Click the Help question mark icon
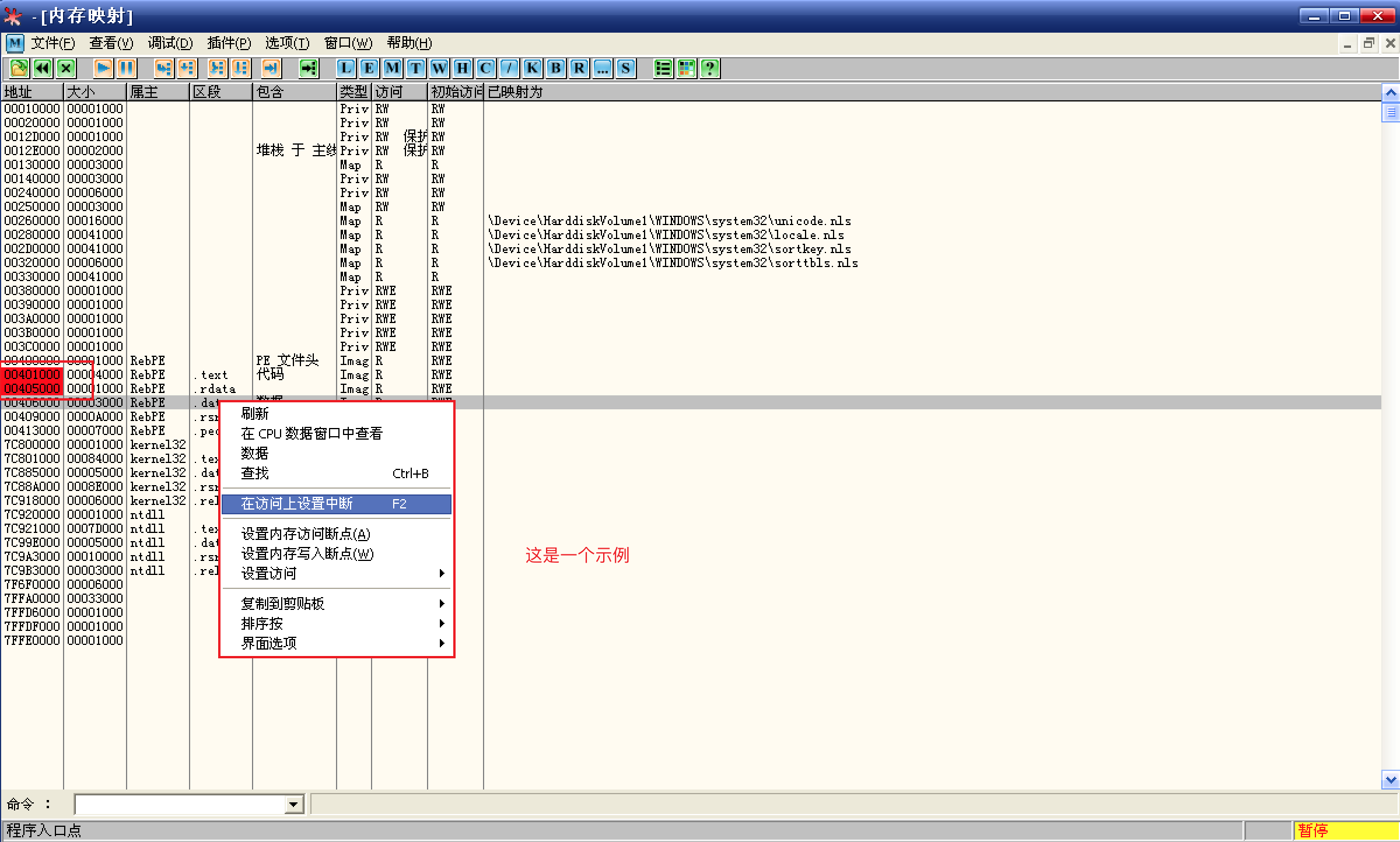The image size is (1400, 842). tap(709, 68)
